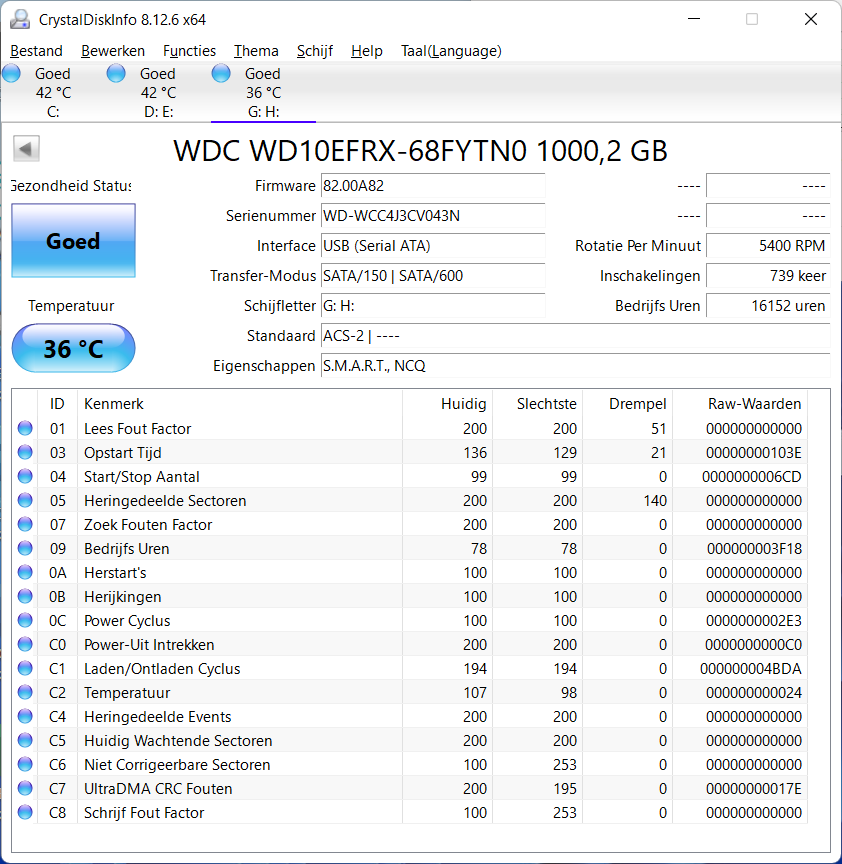Switch to the D: E: disk tab
This screenshot has width=842, height=864.
[x=158, y=92]
